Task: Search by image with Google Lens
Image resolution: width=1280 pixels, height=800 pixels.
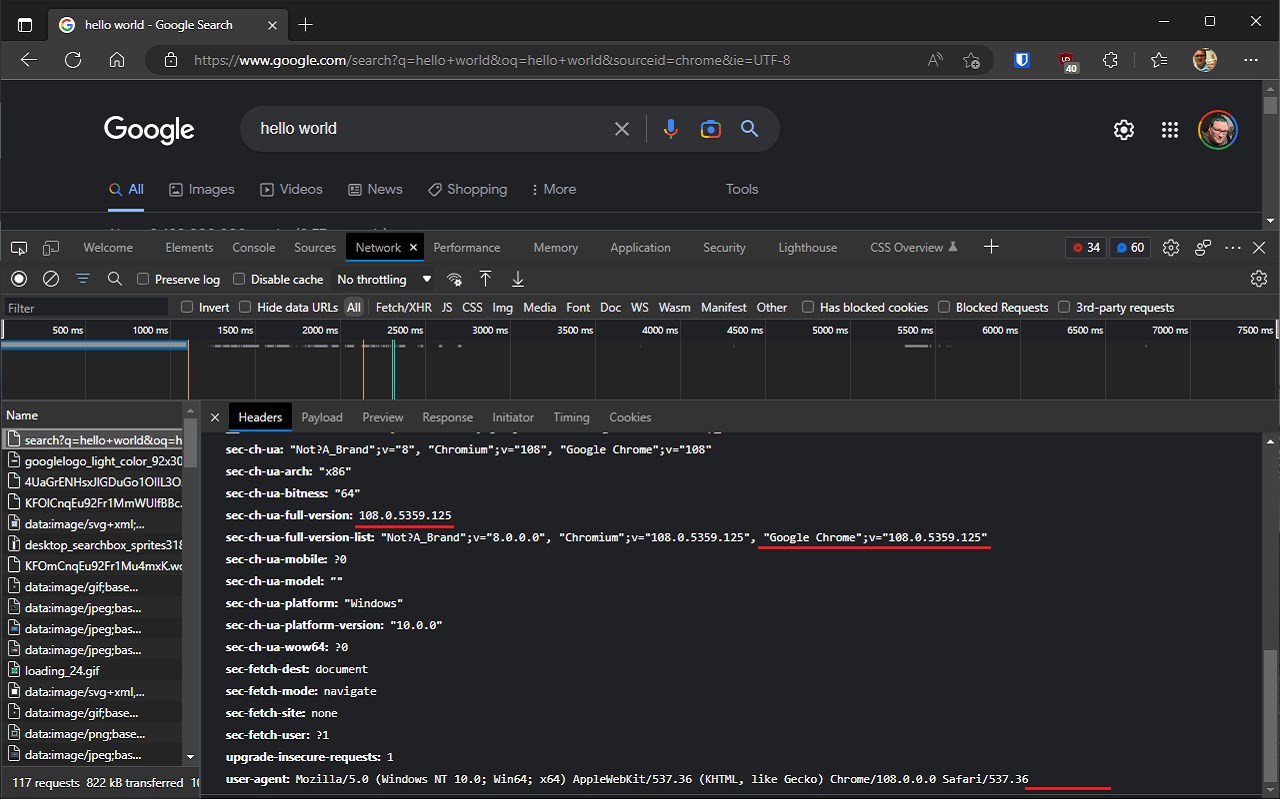Action: 711,129
